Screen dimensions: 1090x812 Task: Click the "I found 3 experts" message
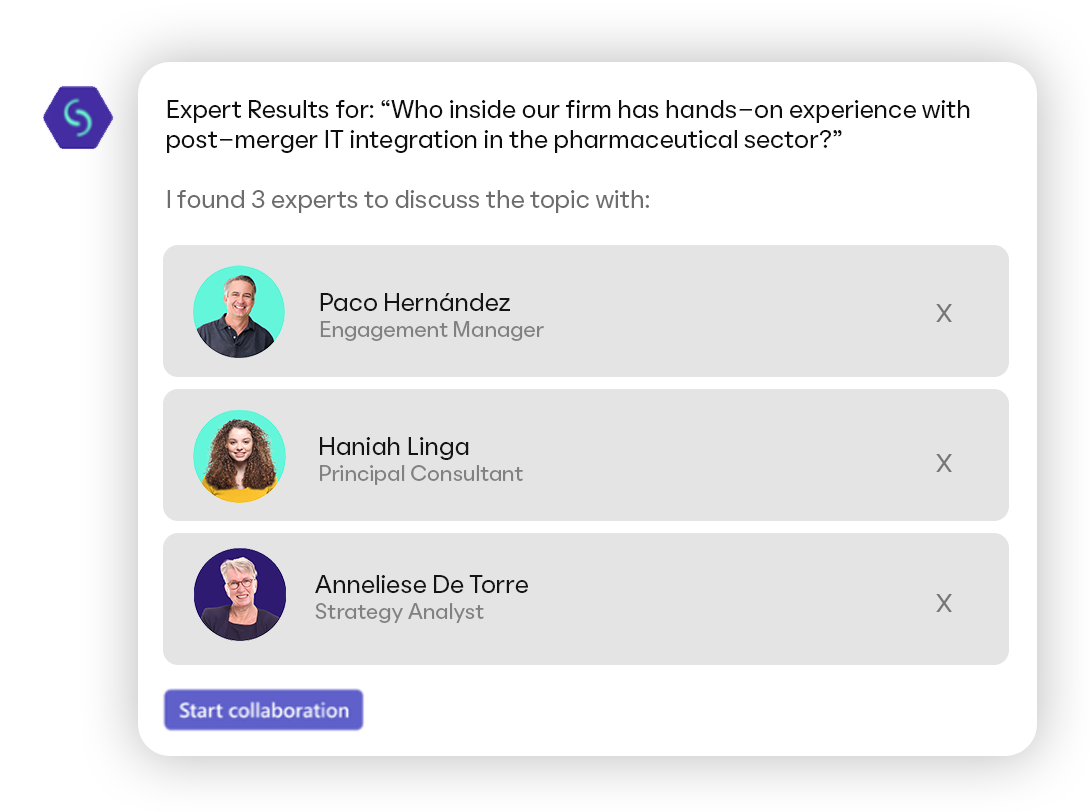tap(407, 200)
